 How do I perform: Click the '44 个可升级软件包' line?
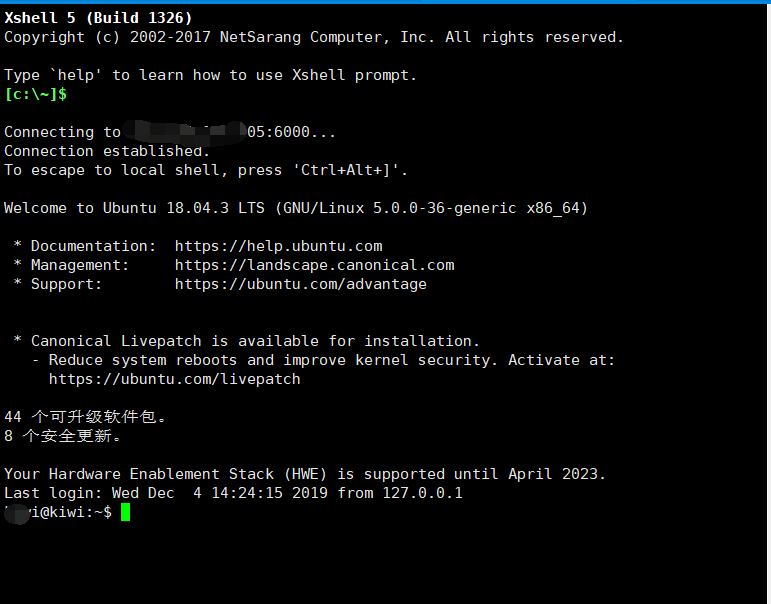tap(86, 417)
